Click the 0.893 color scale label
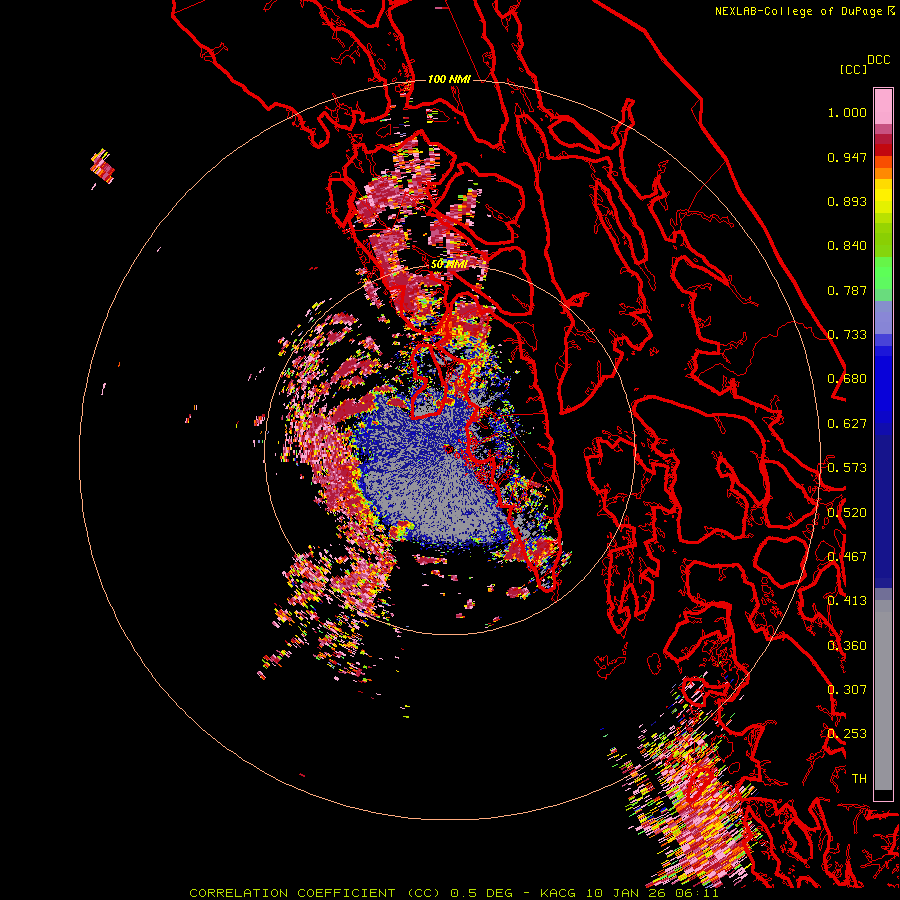Screen dimensions: 900x900 847,201
